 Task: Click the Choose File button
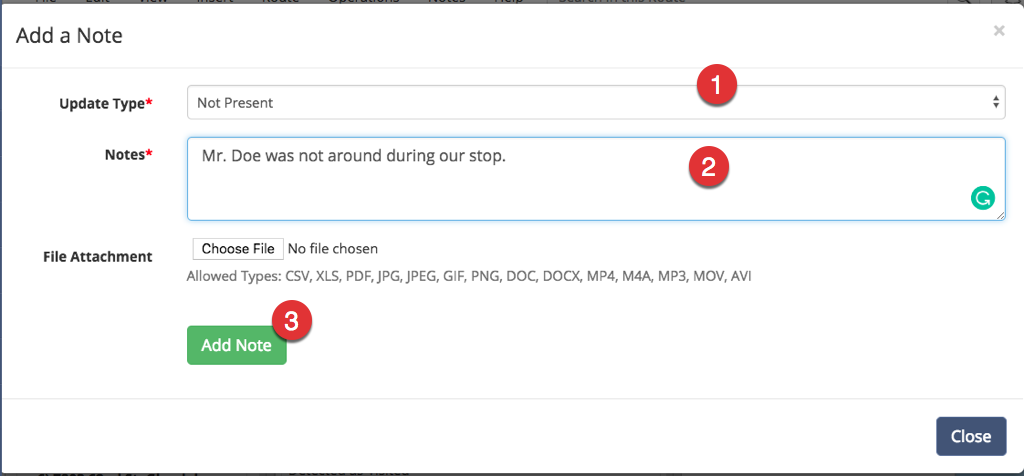point(238,249)
